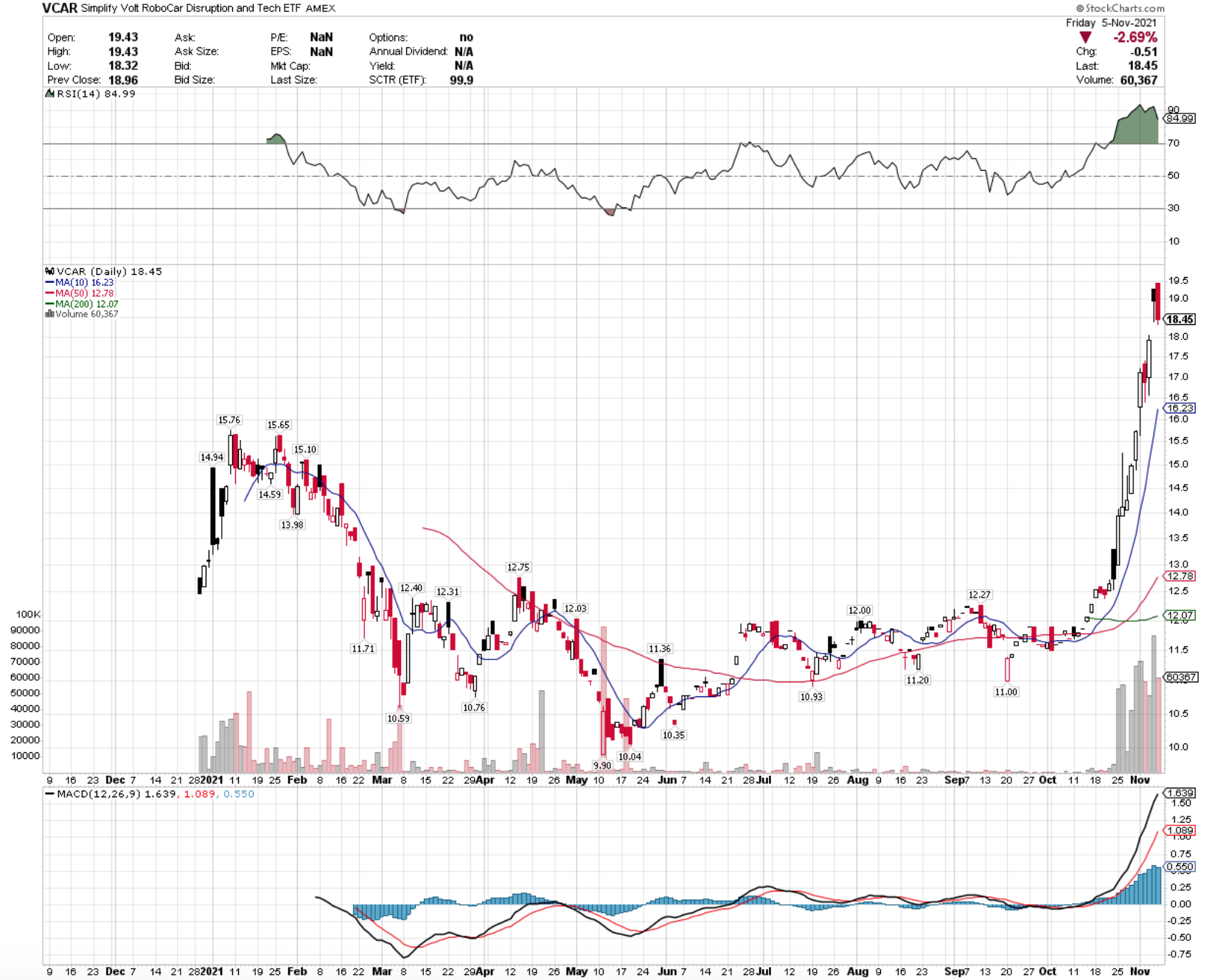1206x980 pixels.
Task: Click the 12.07 moving average axis tag
Action: 1180,615
